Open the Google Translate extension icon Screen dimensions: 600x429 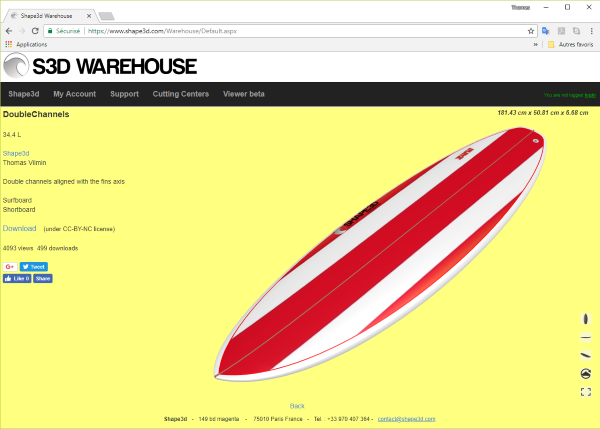click(546, 31)
